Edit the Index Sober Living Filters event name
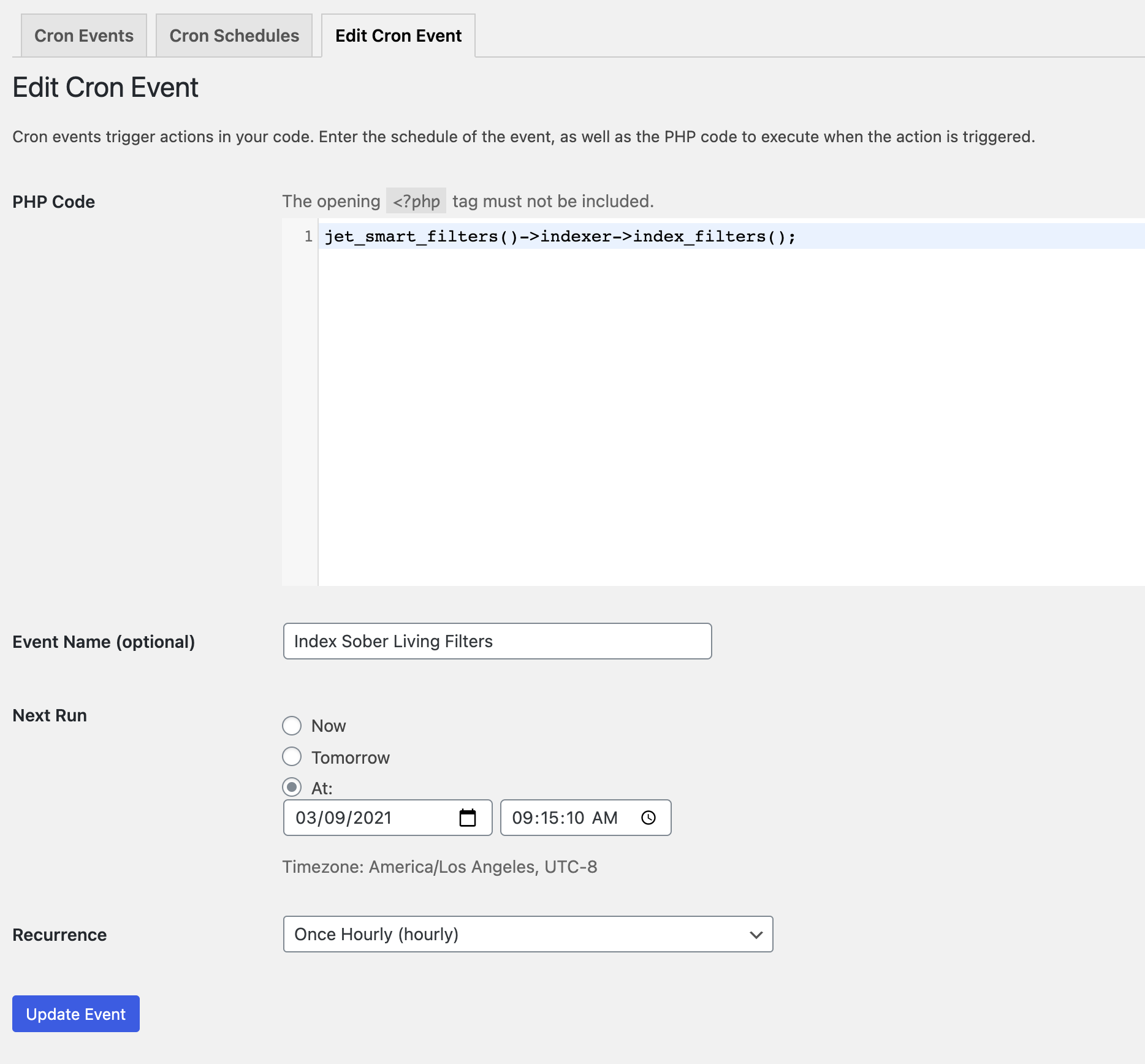The image size is (1145, 1064). (496, 640)
